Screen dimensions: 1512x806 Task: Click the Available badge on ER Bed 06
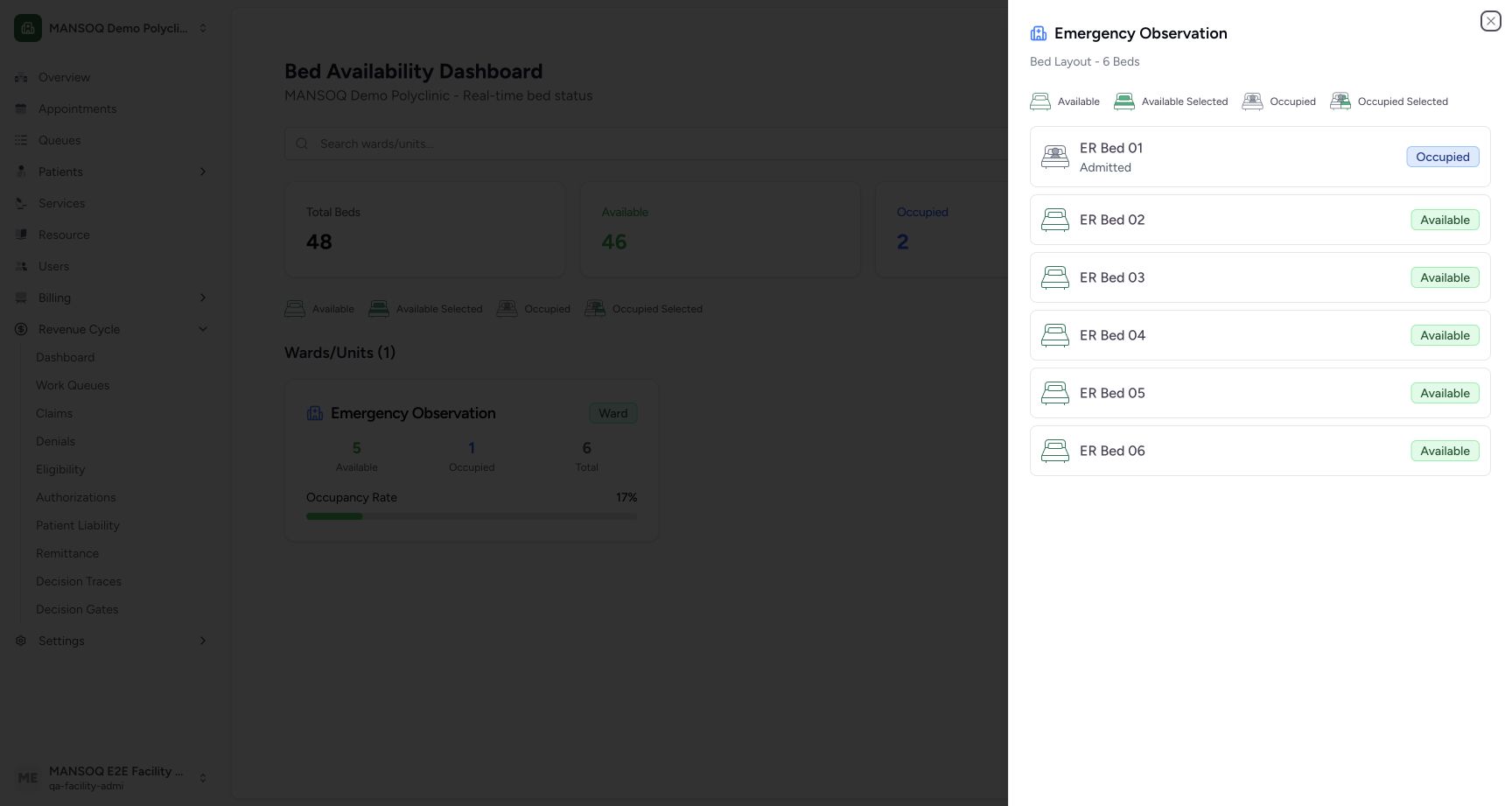[x=1445, y=451]
